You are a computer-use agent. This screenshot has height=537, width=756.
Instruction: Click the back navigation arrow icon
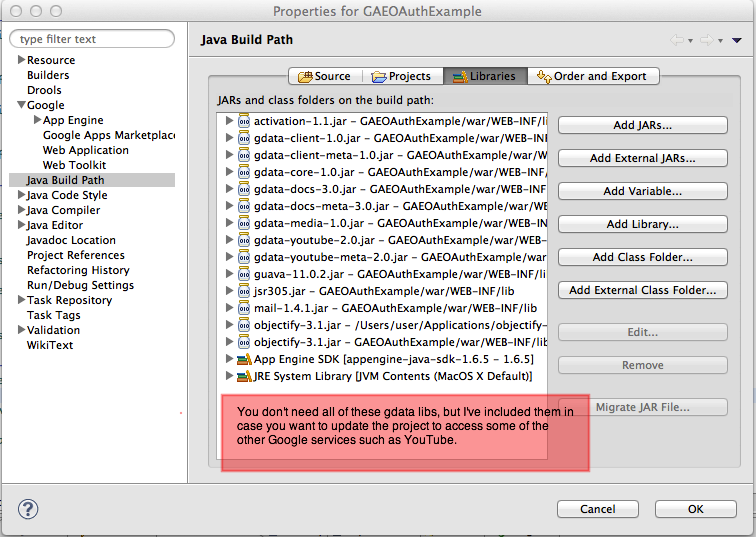pyautogui.click(x=677, y=40)
